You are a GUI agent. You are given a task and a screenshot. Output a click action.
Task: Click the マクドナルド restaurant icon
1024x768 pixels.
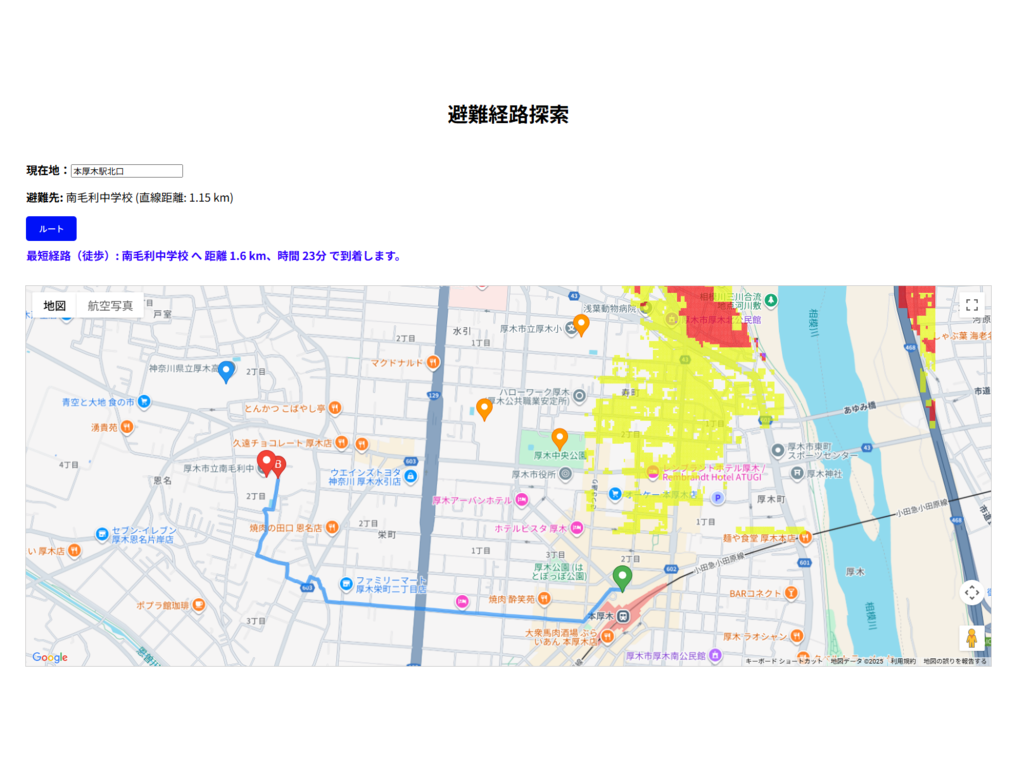click(433, 363)
